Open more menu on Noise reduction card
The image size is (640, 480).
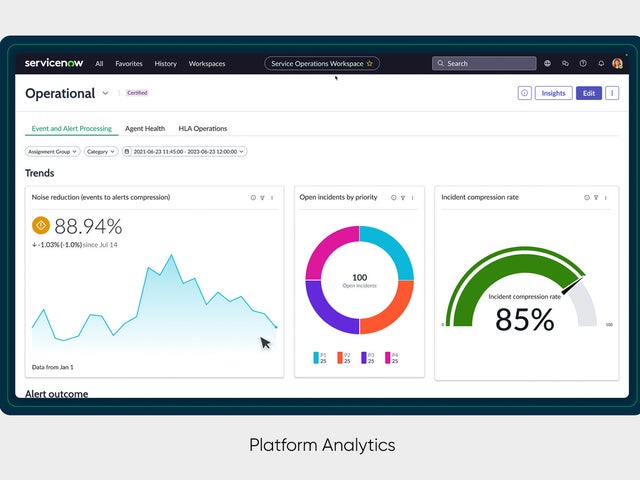point(272,198)
